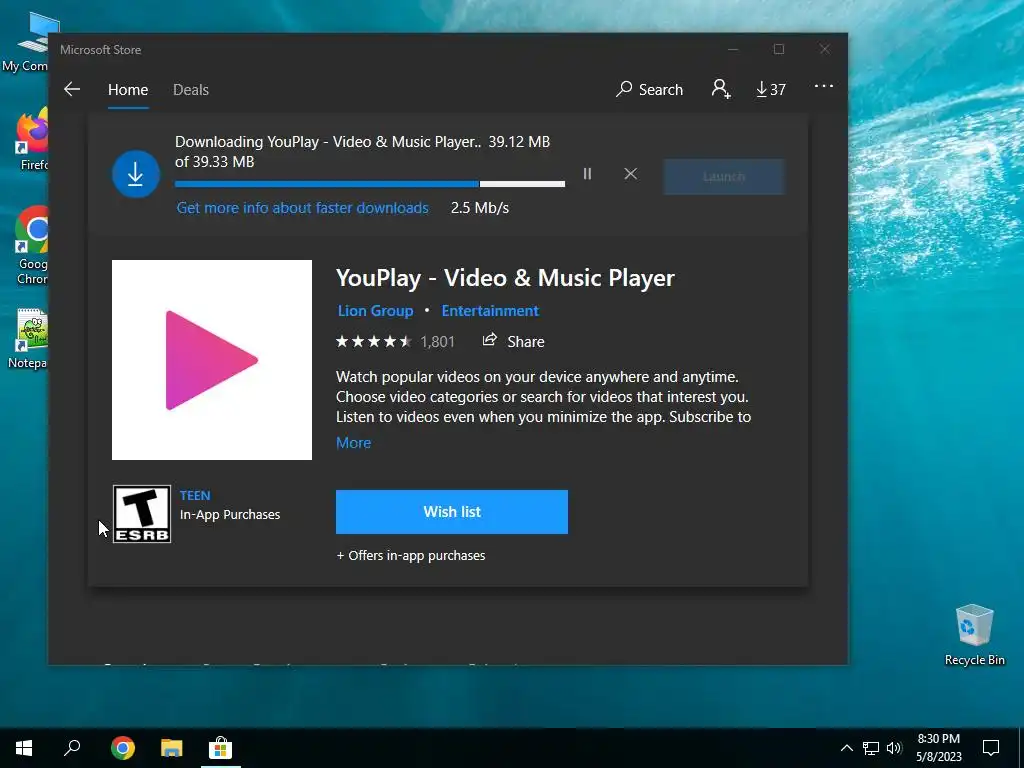
Task: Expand description with the More link
Action: 353,443
